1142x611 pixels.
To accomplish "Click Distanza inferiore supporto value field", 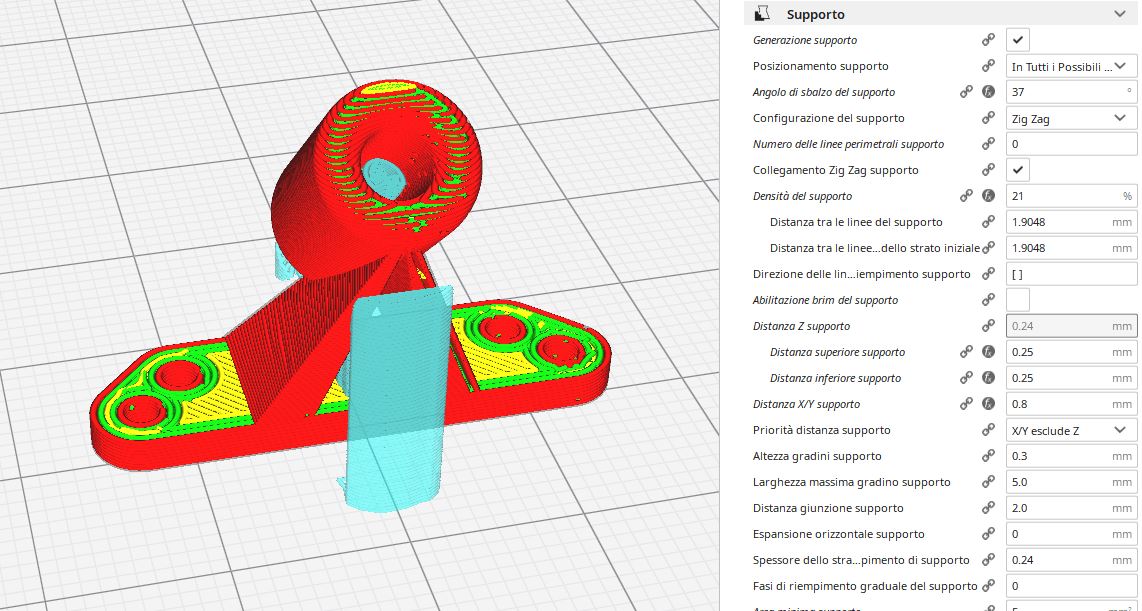I will 1071,378.
